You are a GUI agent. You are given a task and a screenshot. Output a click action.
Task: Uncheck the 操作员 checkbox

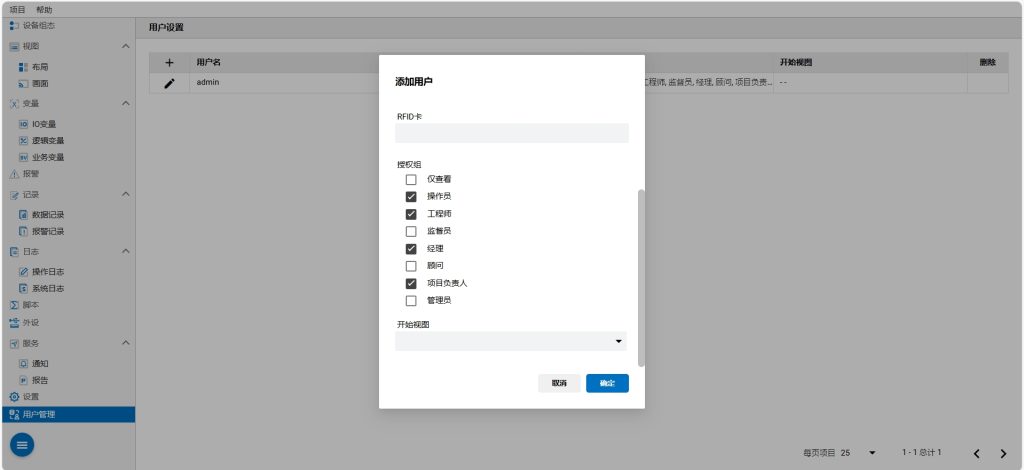click(x=411, y=197)
